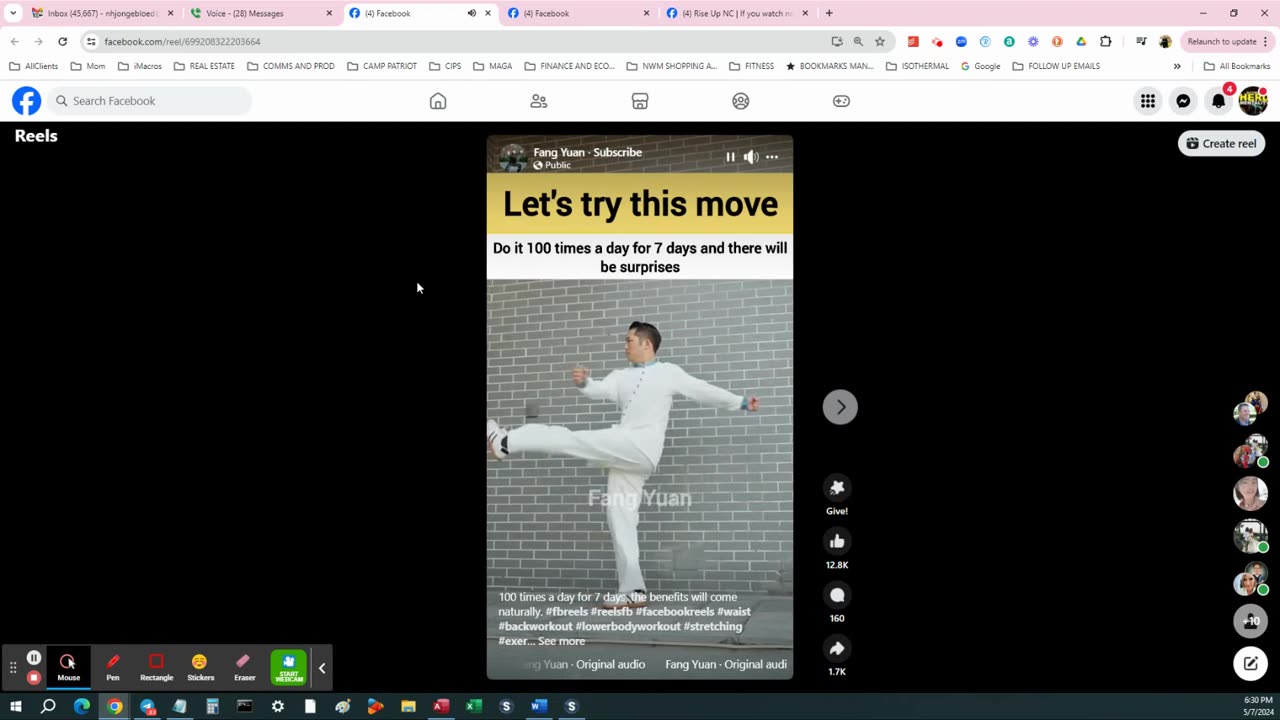
Task: Open the account profile picture menu
Action: [x=1253, y=101]
